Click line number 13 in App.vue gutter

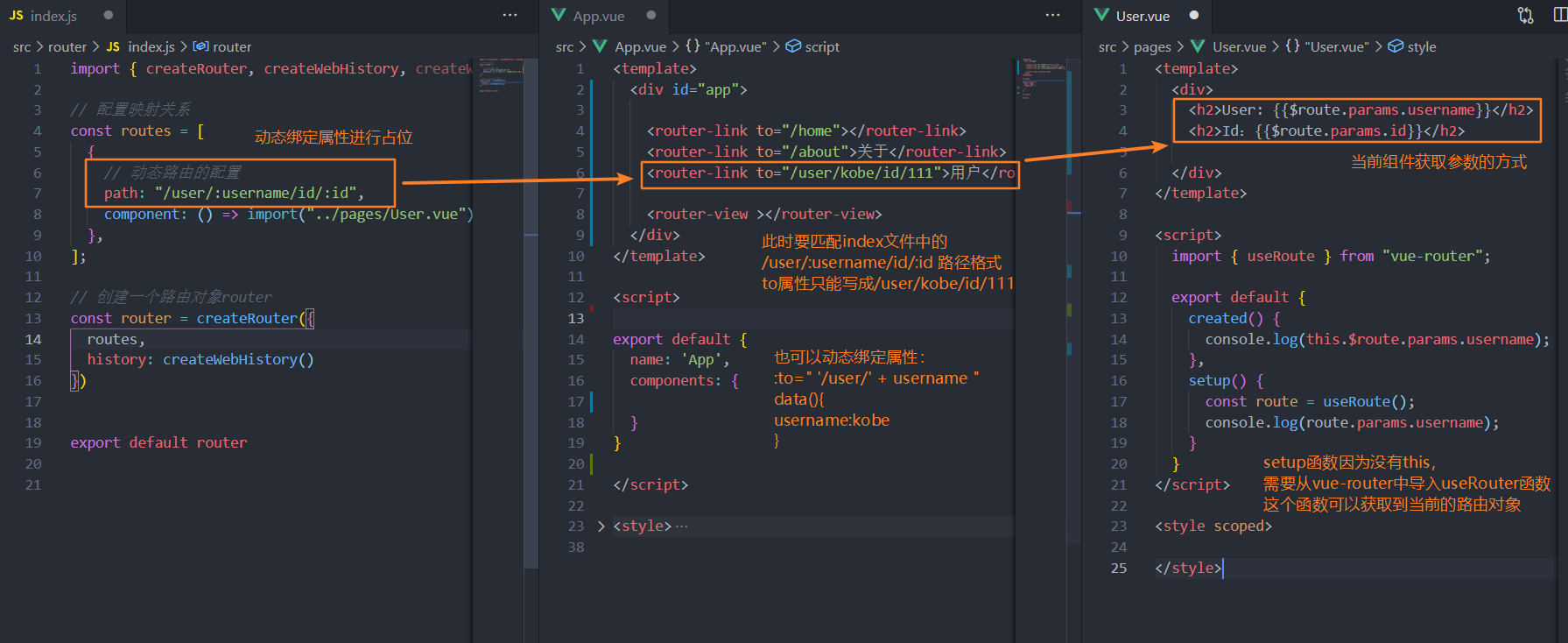pos(575,318)
